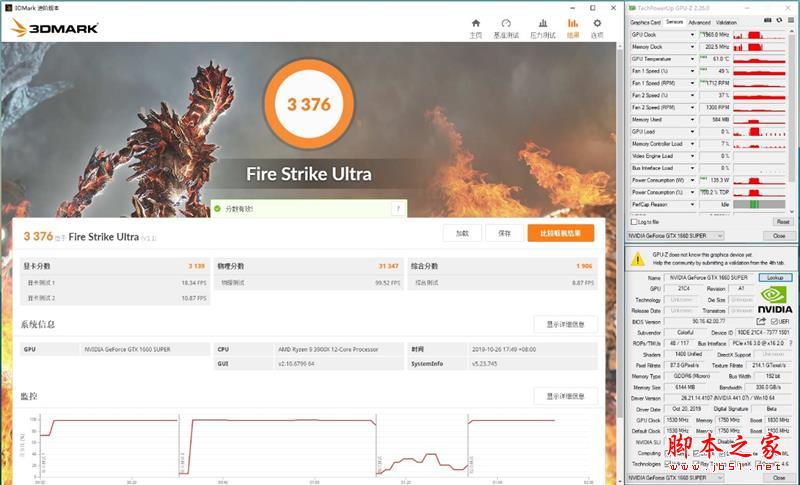Click the Bus Interface question mark icon

pos(791,343)
